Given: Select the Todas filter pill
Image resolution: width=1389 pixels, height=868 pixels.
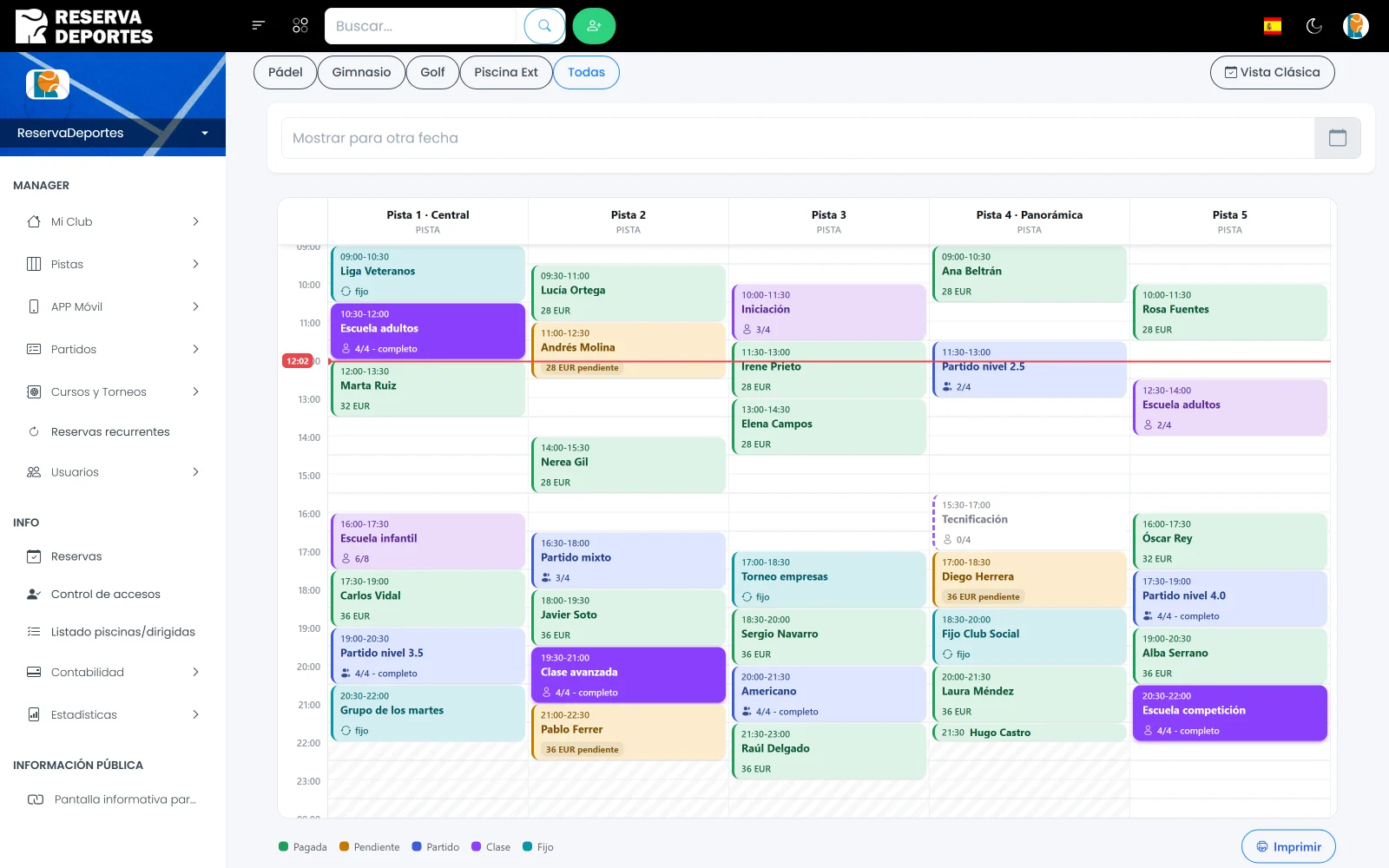Looking at the screenshot, I should tap(586, 72).
